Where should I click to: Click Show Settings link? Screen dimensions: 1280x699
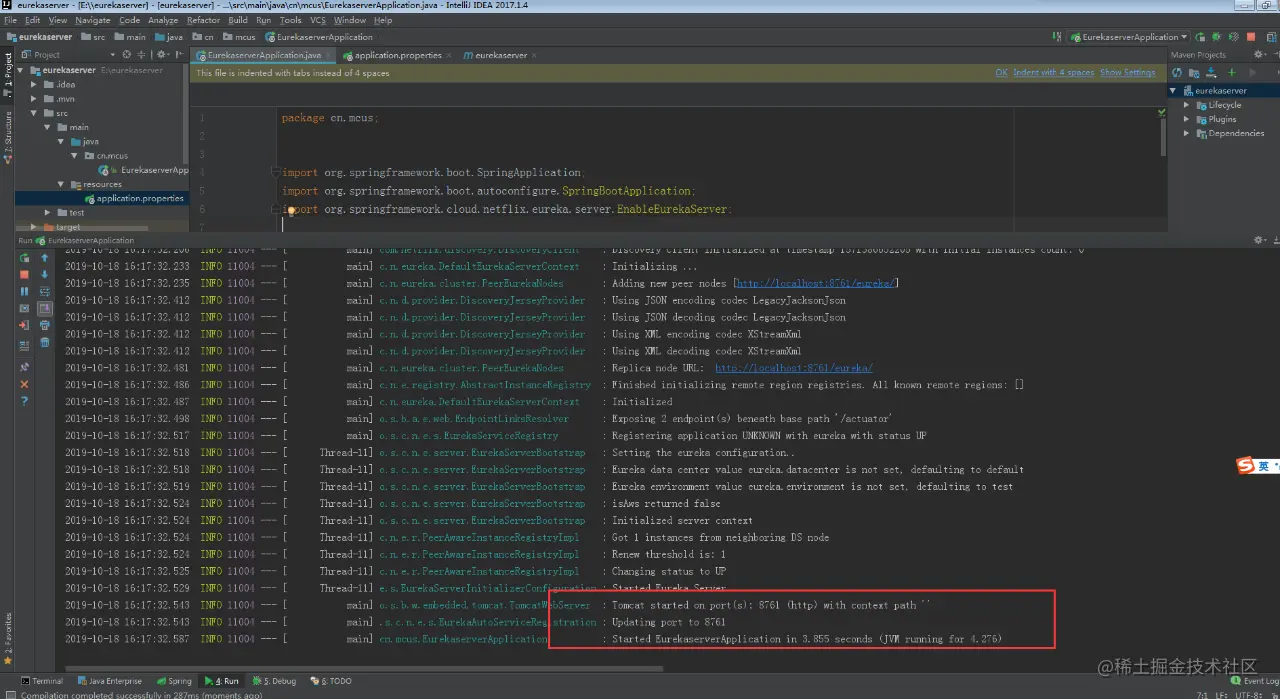(x=1127, y=73)
